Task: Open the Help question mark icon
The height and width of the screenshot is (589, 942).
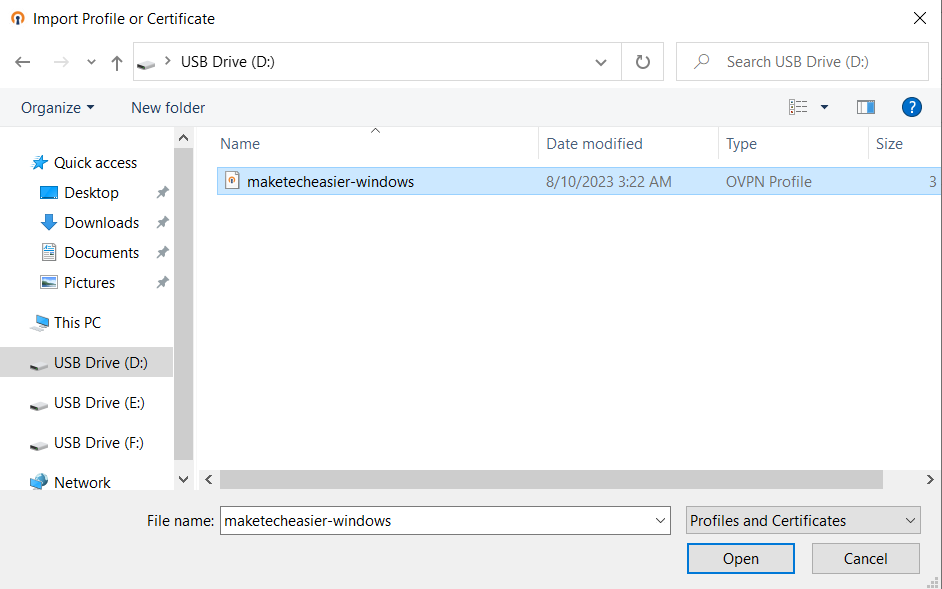Action: pos(911,107)
